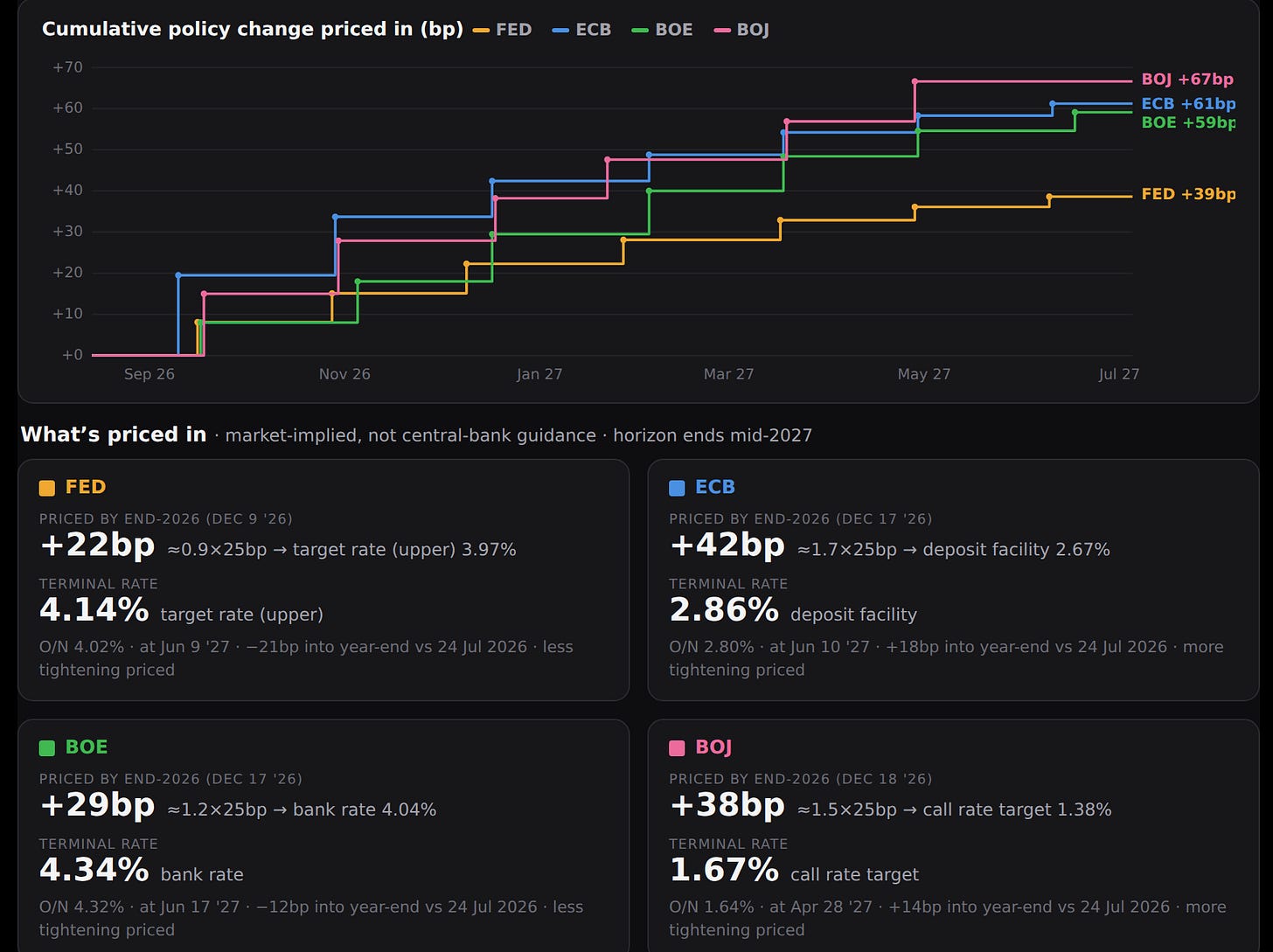The image size is (1273, 952).
Task: Click the 'Nov 26' x-axis label
Action: tap(344, 374)
